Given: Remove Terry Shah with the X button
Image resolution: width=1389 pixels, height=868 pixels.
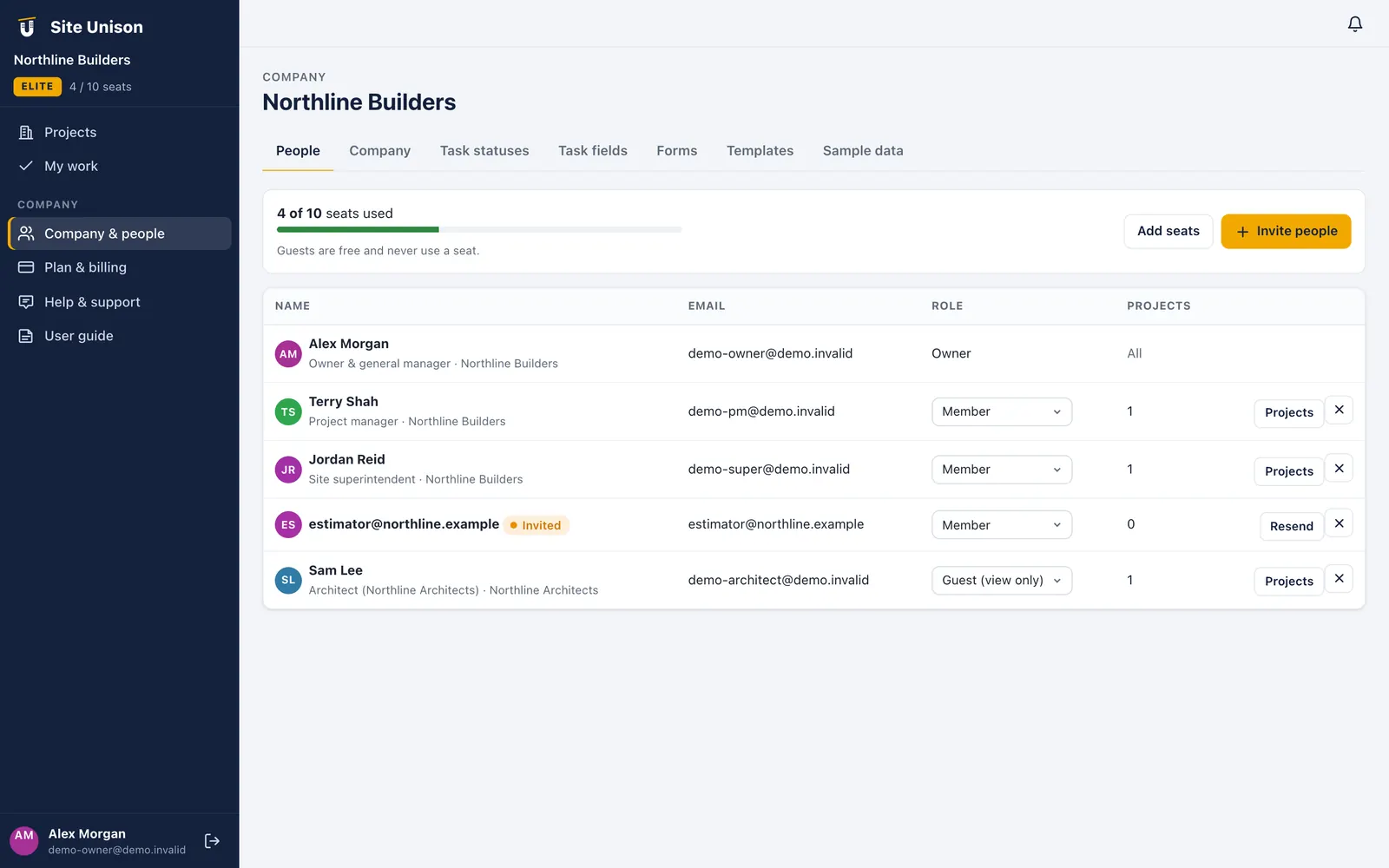Looking at the screenshot, I should pos(1339,410).
